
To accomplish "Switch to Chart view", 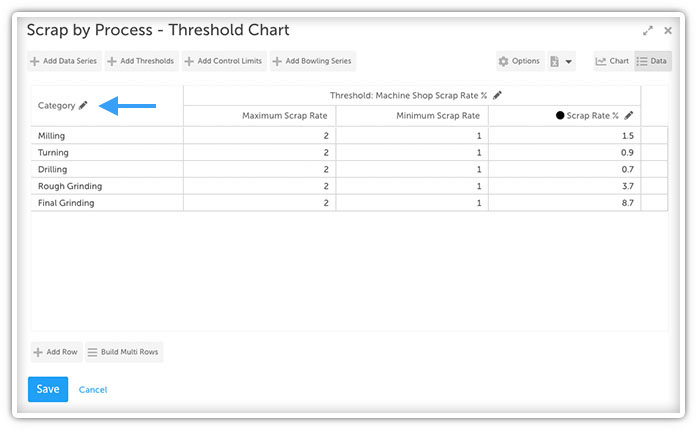I will (612, 61).
